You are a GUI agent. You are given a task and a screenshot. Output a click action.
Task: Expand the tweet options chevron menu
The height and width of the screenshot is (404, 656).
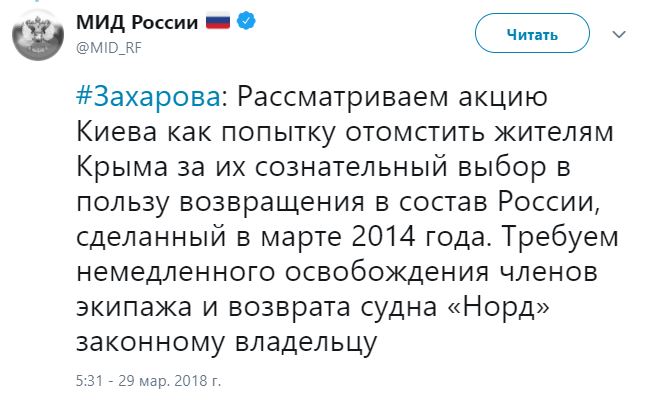pyautogui.click(x=619, y=34)
